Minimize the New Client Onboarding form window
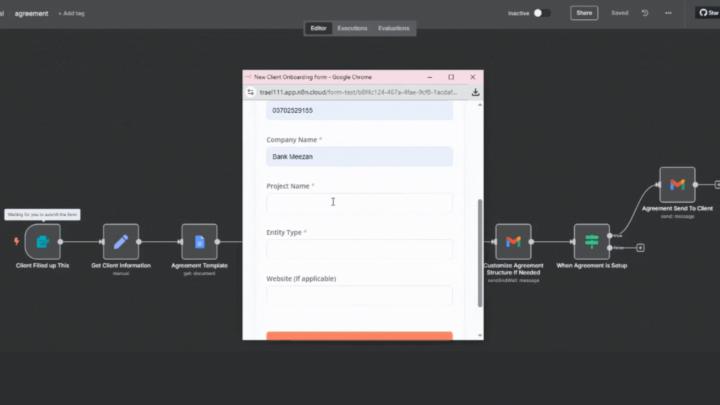This screenshot has height=405, width=720. point(430,77)
